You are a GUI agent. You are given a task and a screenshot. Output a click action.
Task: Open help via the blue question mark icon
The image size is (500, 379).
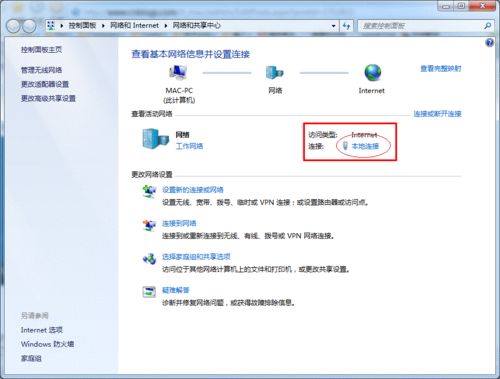tap(489, 43)
